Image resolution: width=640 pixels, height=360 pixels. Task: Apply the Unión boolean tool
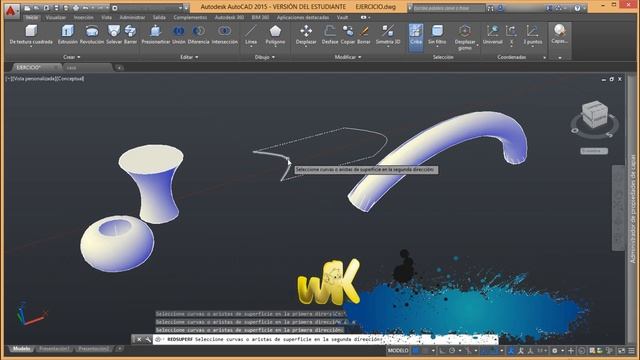[178, 34]
